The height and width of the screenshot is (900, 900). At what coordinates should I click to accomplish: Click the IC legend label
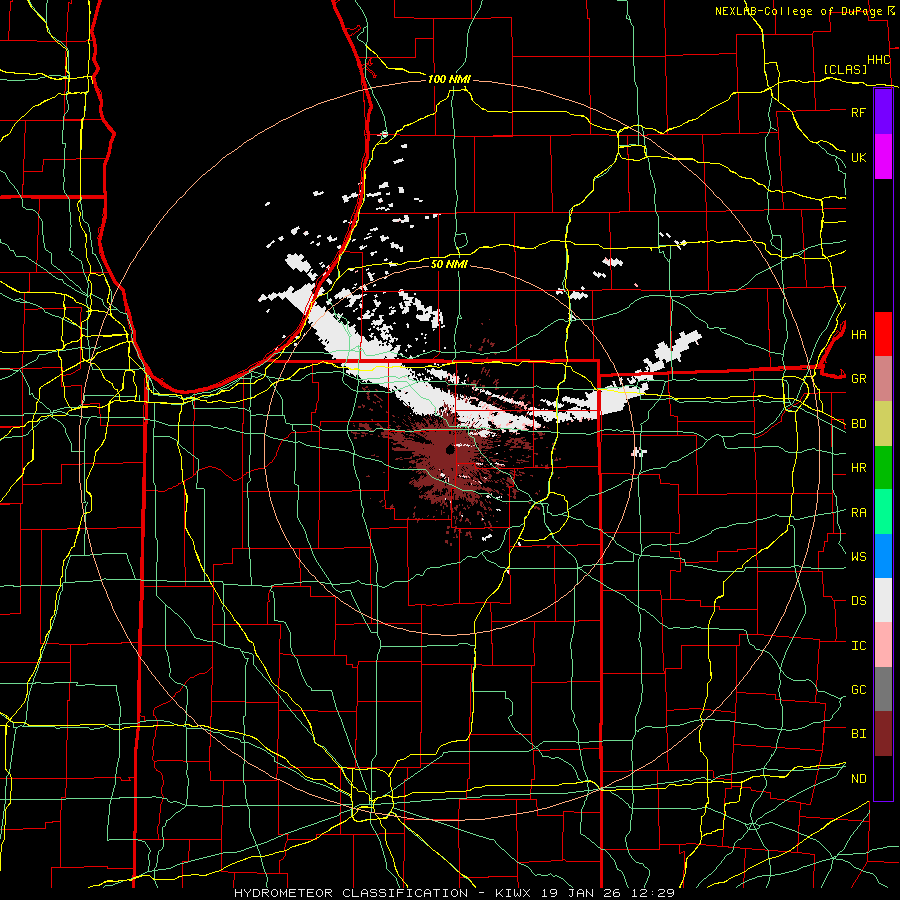tap(858, 646)
